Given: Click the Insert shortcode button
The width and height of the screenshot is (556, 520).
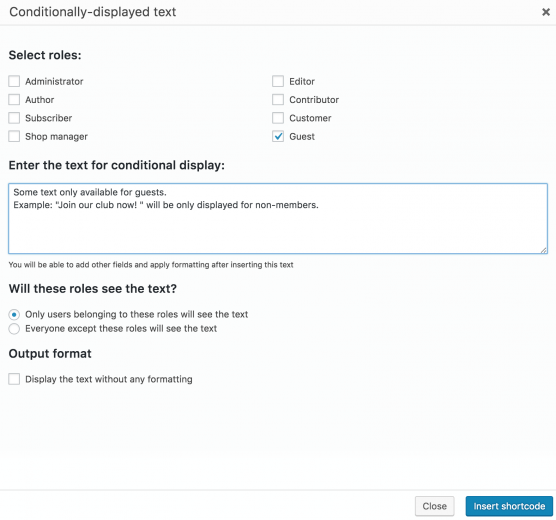Looking at the screenshot, I should click(509, 506).
